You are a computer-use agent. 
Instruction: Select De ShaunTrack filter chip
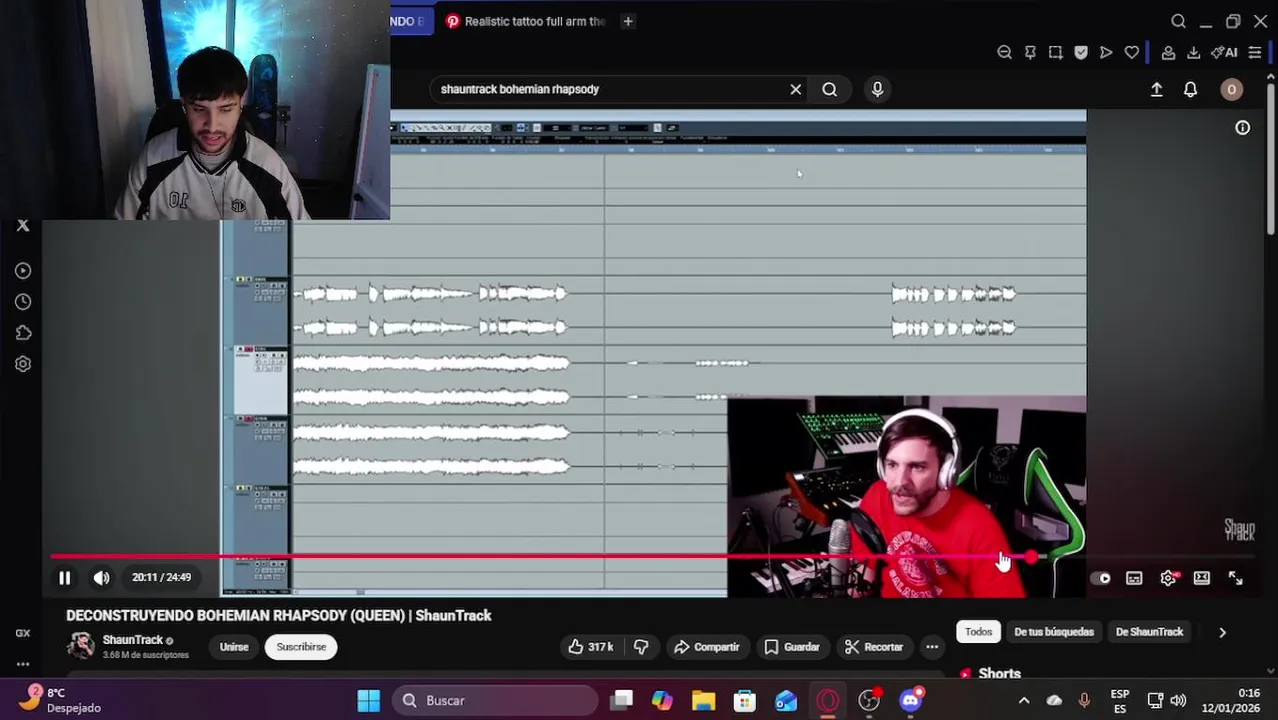tap(1149, 632)
